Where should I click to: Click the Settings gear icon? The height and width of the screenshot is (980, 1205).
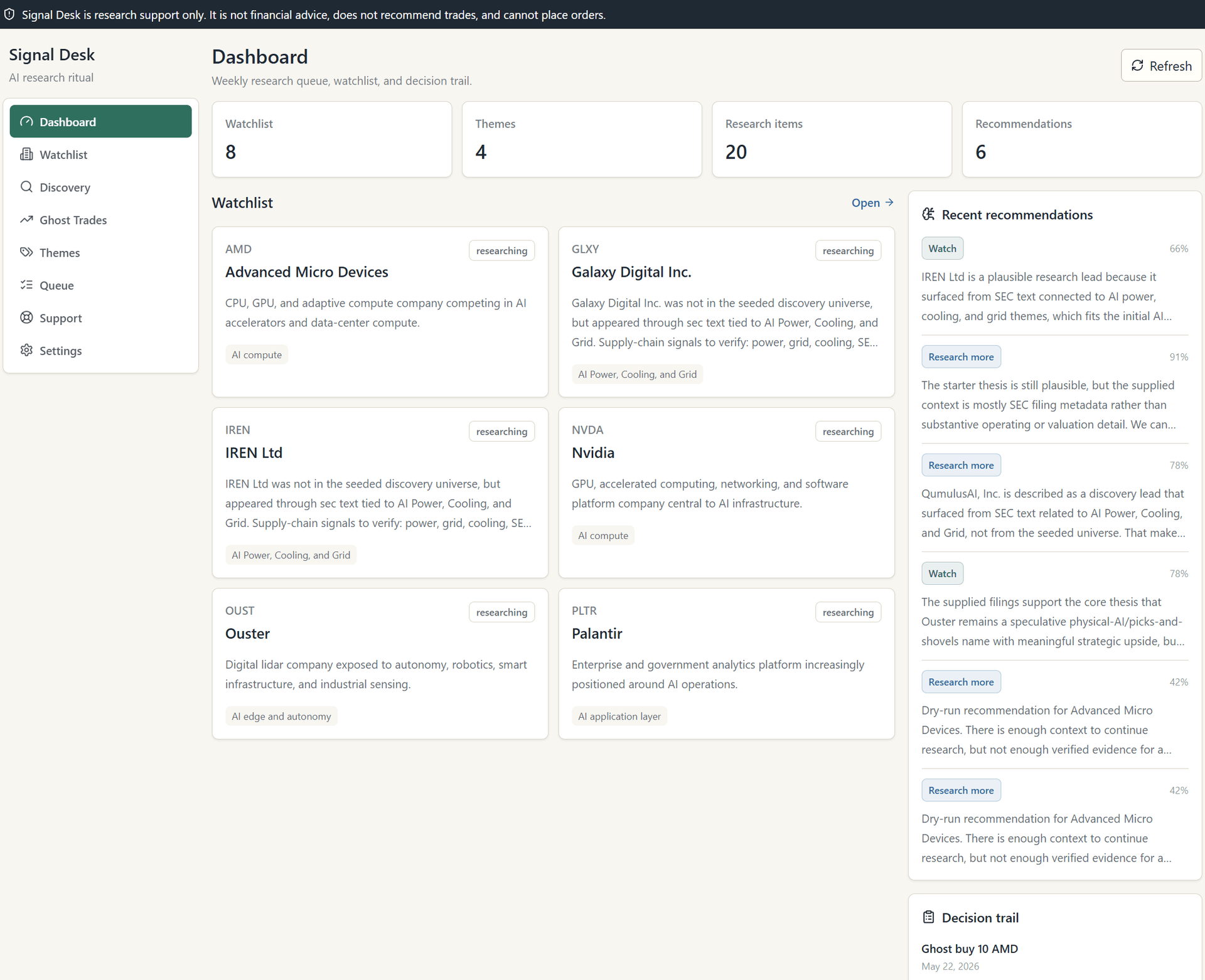point(26,350)
